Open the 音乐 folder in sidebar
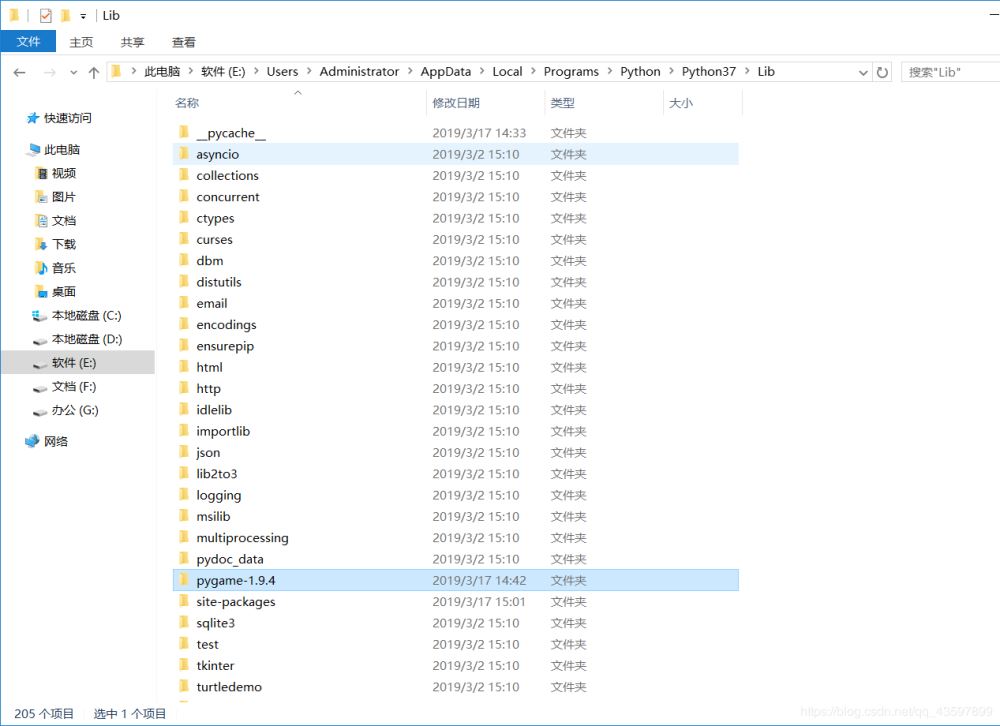Screen dimensions: 1000x726 point(55,267)
